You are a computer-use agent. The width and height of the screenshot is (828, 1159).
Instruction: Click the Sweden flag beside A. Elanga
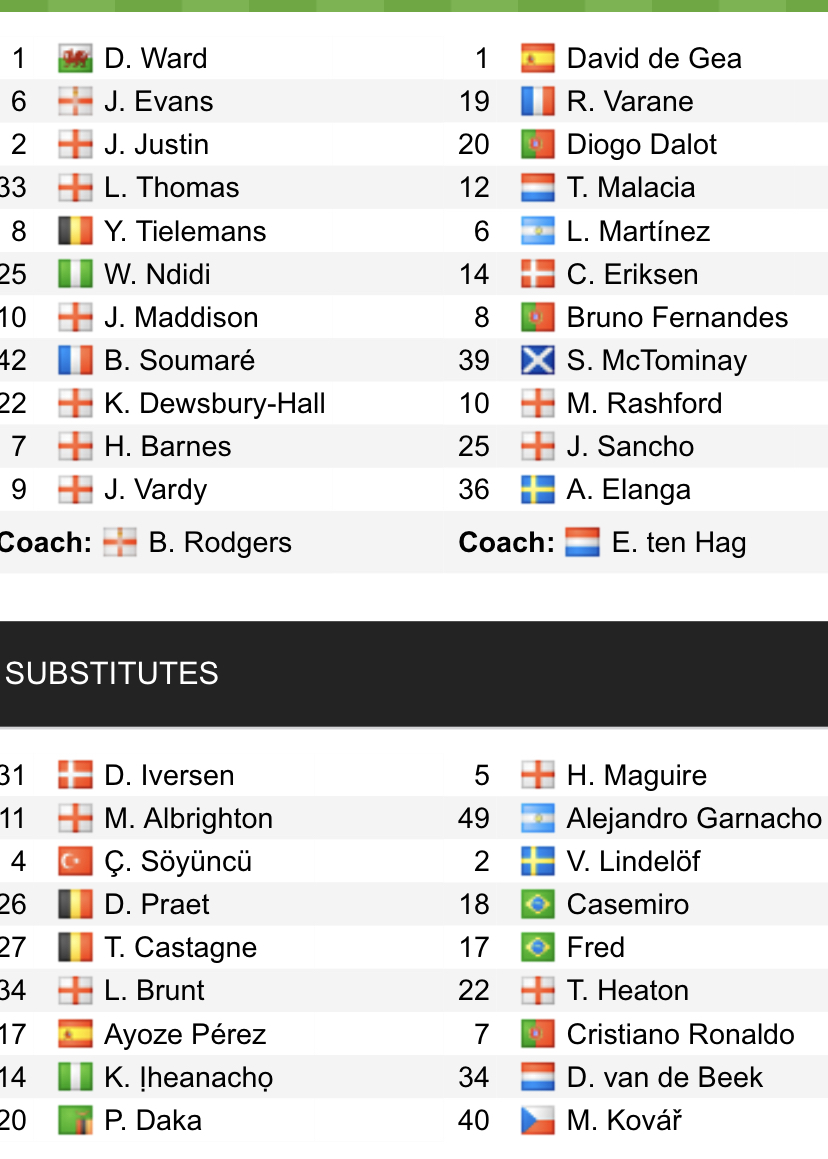538,490
